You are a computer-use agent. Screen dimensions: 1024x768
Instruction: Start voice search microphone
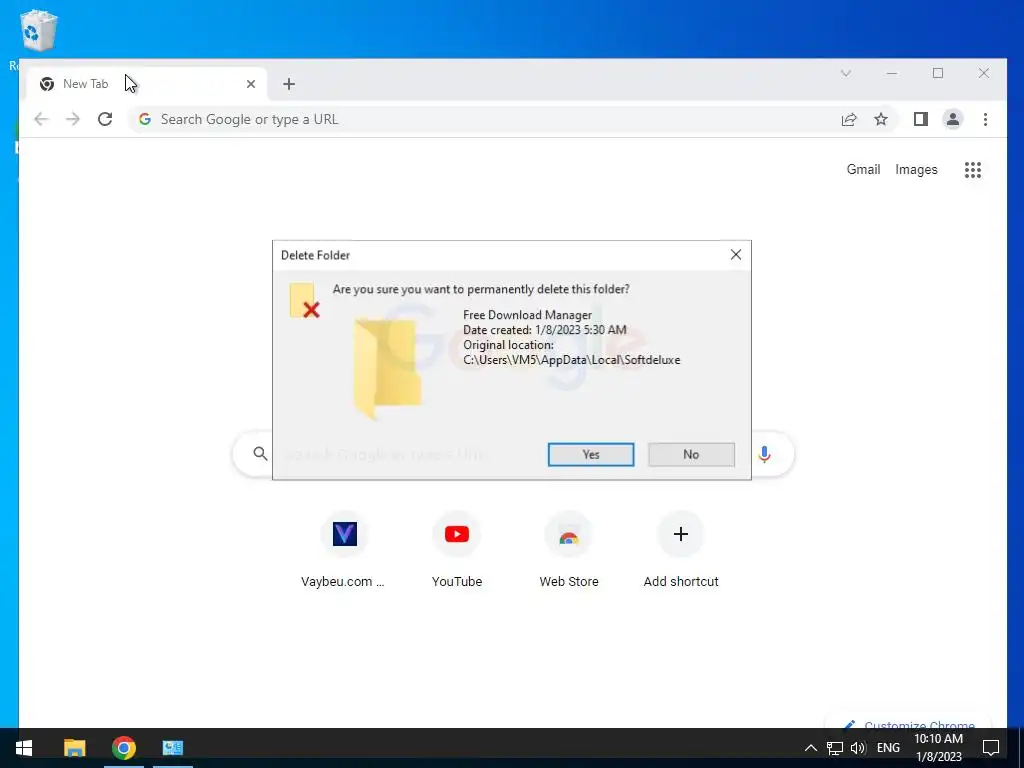[x=764, y=454]
